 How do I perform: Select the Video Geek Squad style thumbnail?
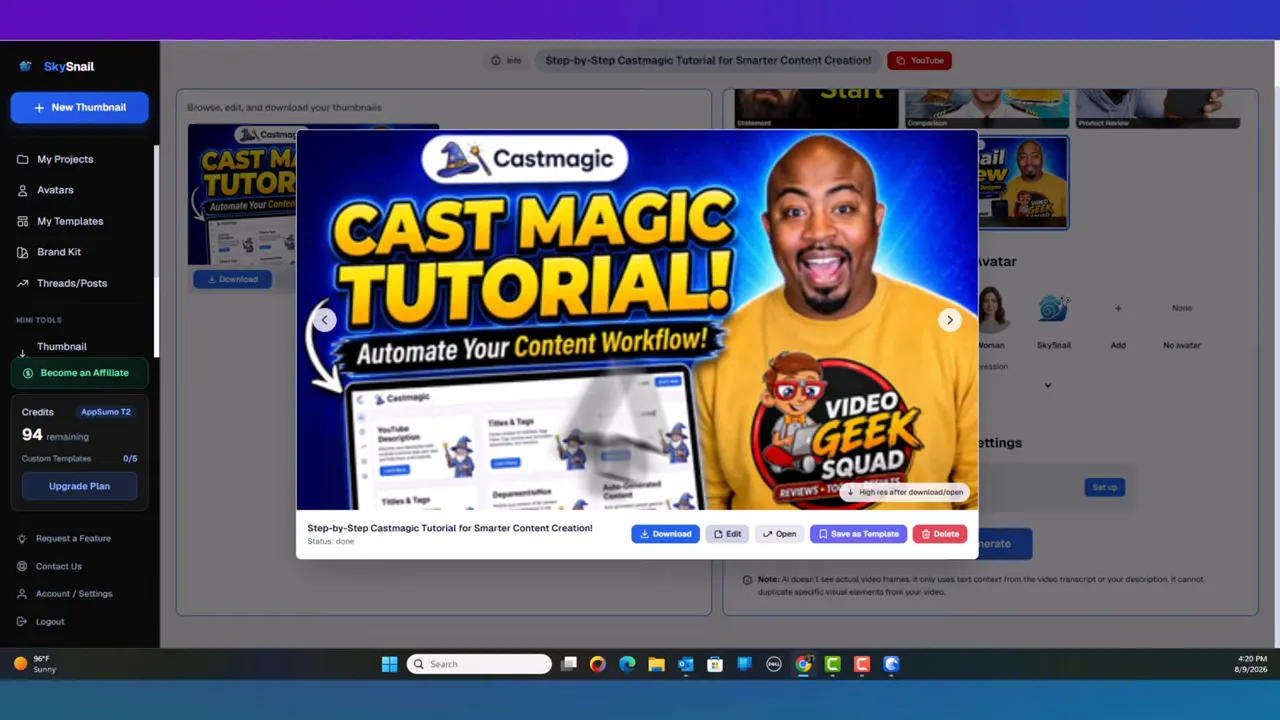1023,183
